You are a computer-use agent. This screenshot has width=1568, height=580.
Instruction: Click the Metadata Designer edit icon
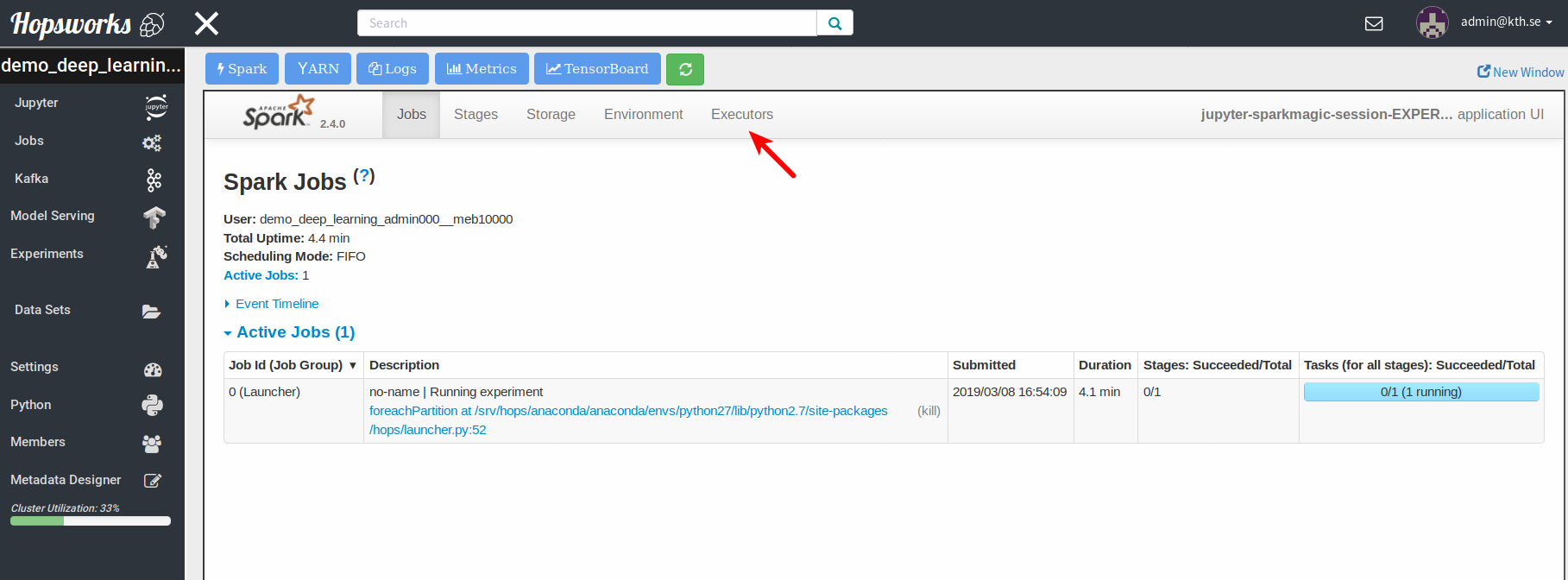153,481
